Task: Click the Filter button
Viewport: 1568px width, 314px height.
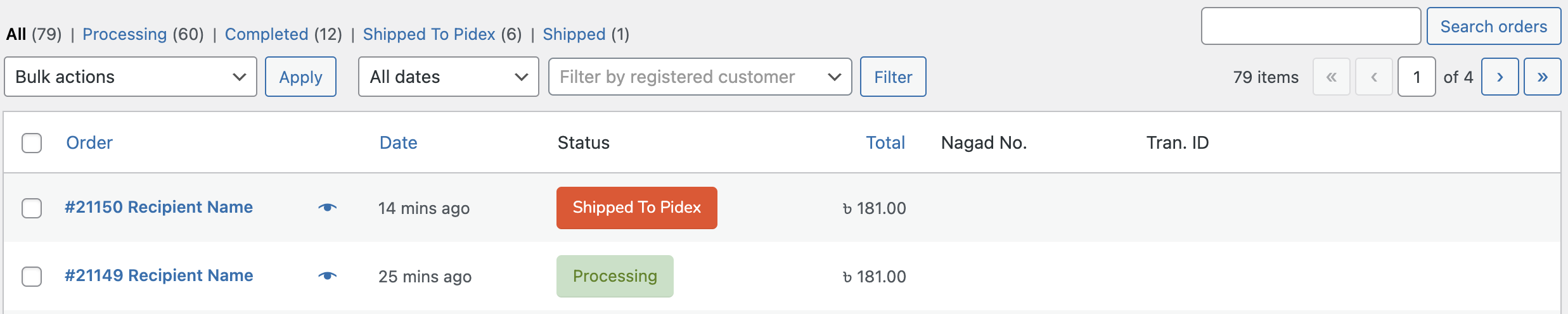Action: click(893, 77)
